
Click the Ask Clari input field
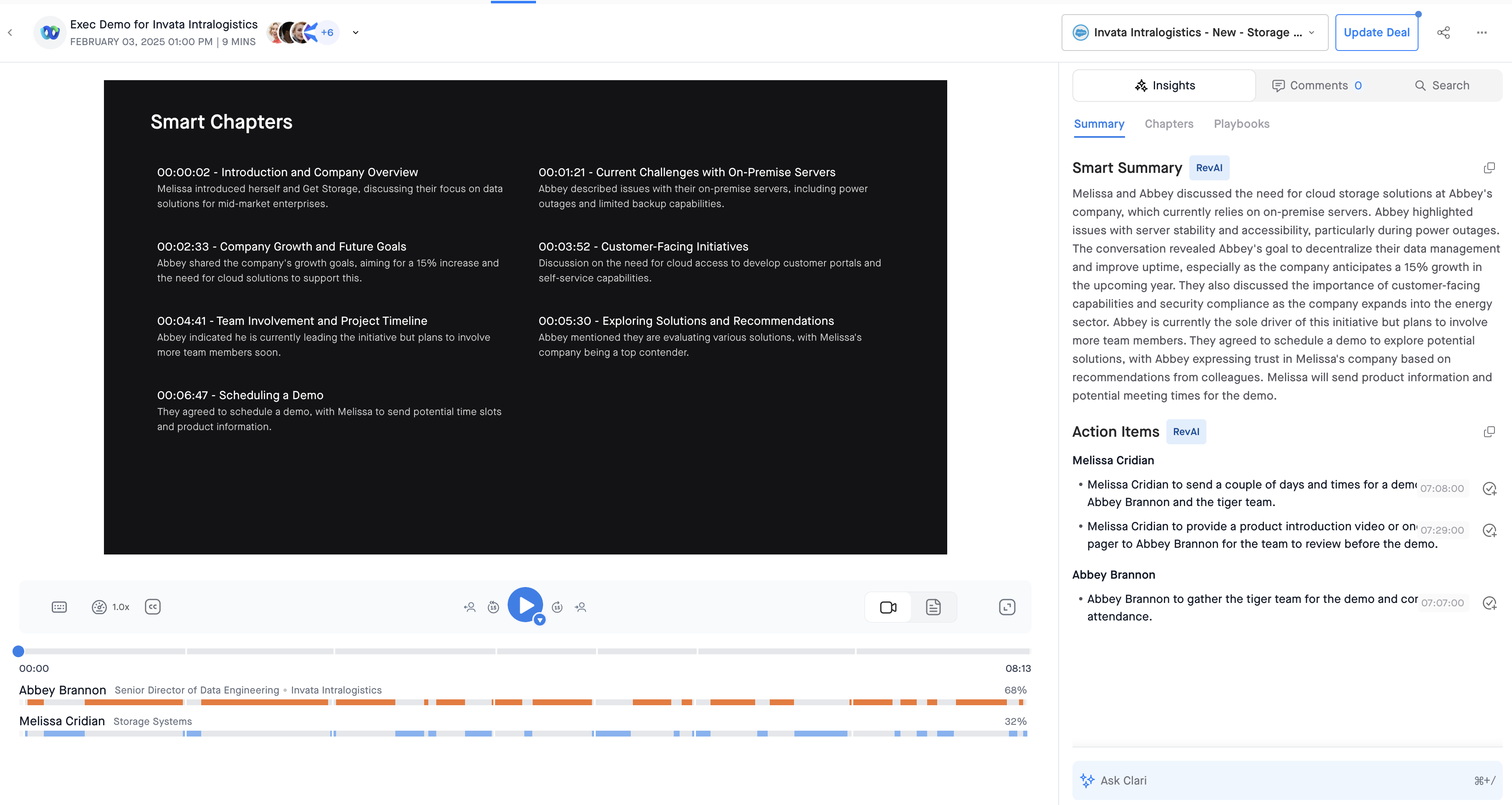pyautogui.click(x=1287, y=780)
